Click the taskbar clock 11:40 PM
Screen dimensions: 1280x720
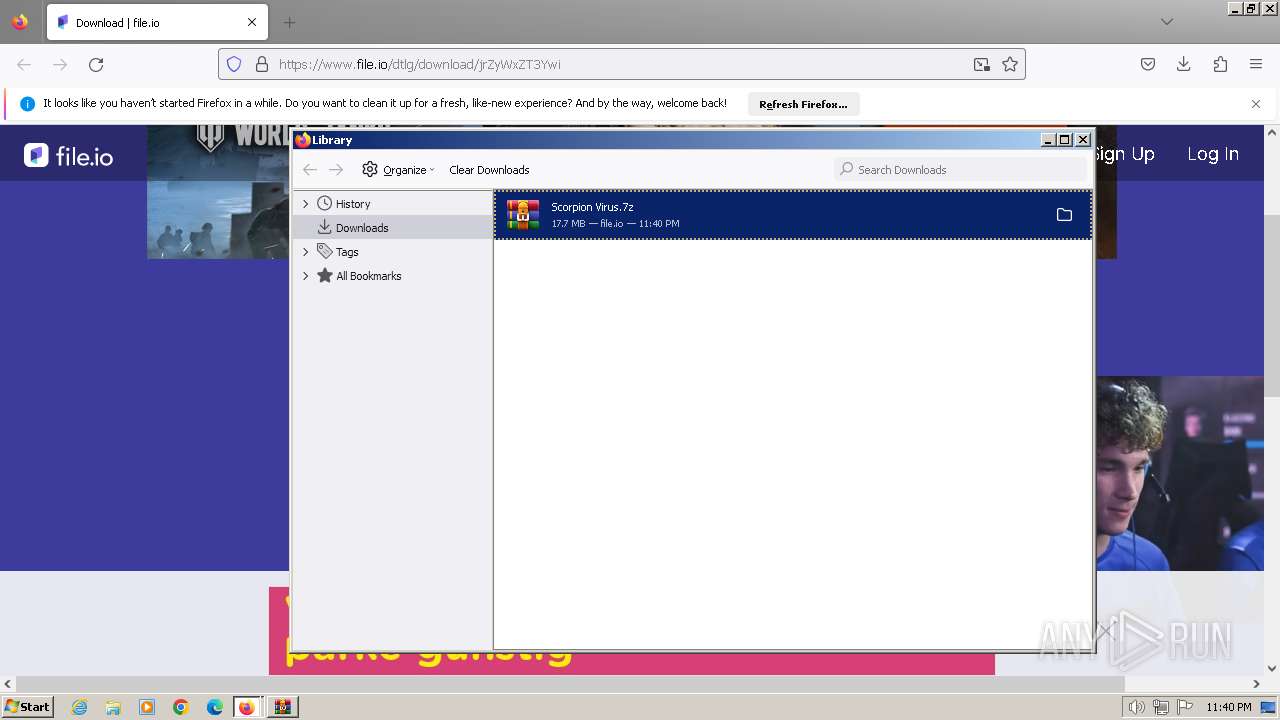coord(1229,707)
